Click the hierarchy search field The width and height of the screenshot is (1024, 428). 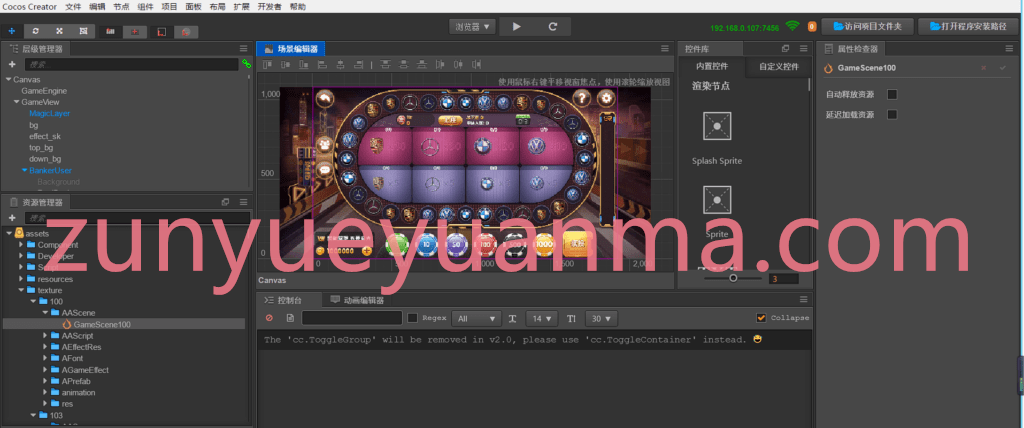131,64
